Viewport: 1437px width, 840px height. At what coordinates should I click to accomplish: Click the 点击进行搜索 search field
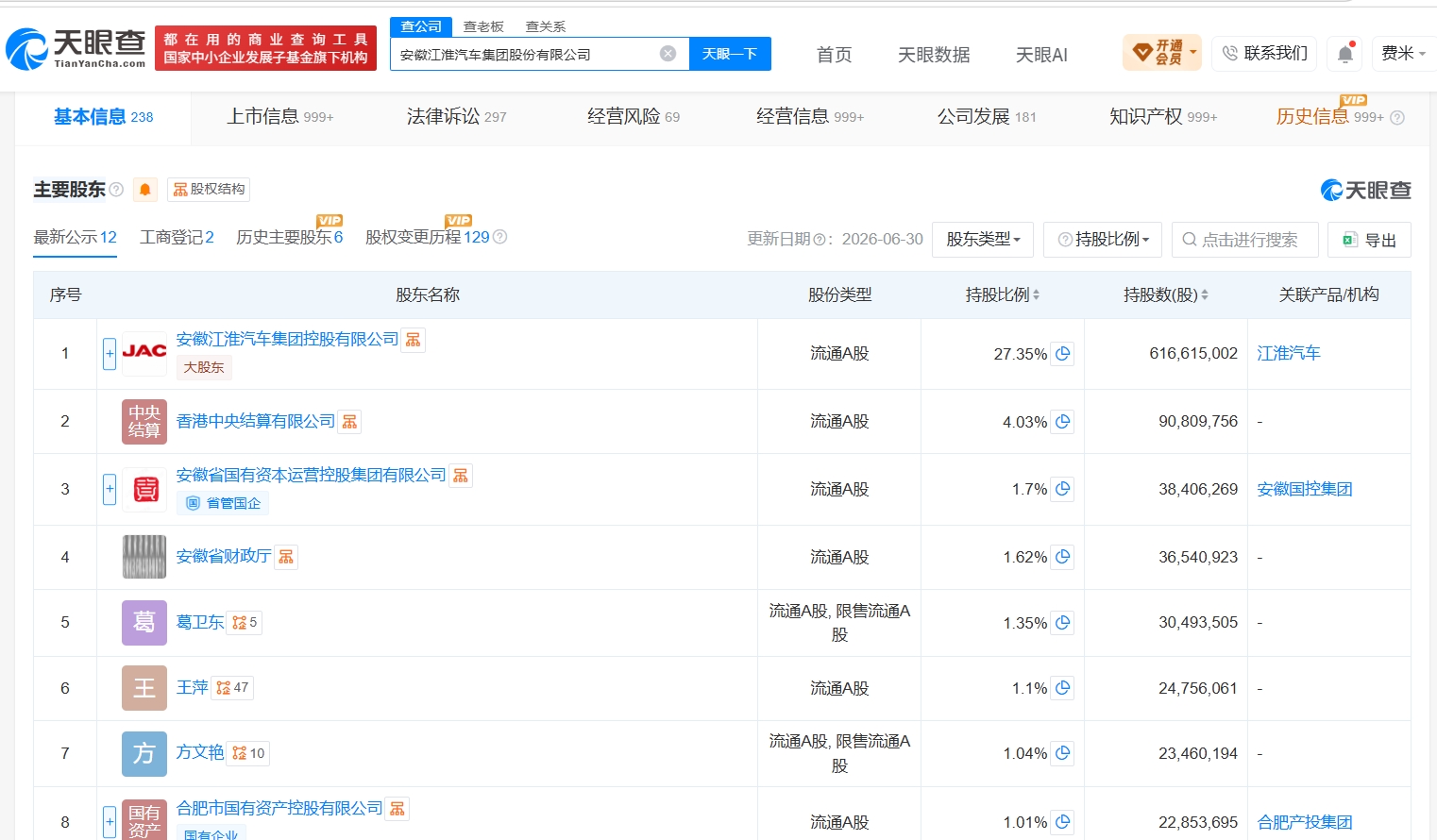[x=1244, y=240]
